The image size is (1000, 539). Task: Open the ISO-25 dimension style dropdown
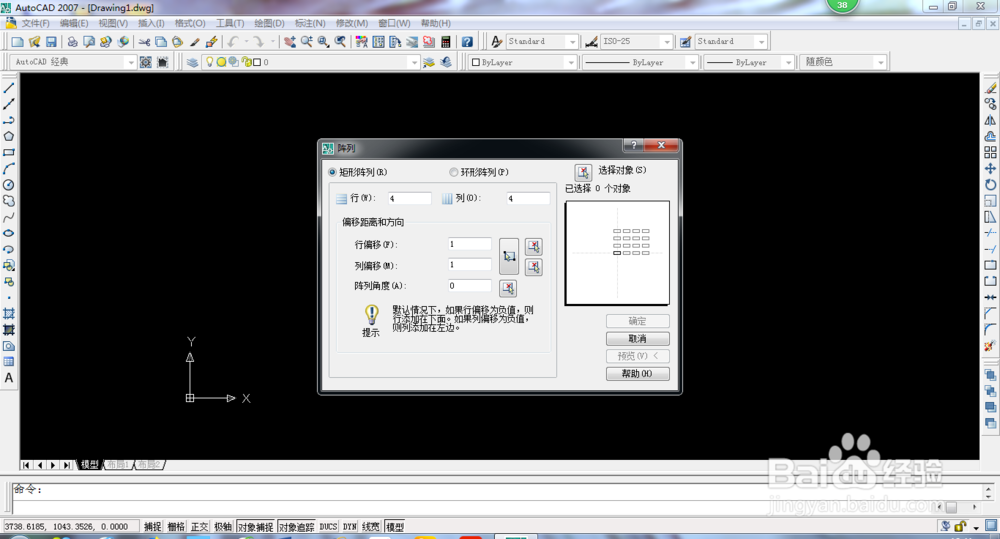pos(667,41)
